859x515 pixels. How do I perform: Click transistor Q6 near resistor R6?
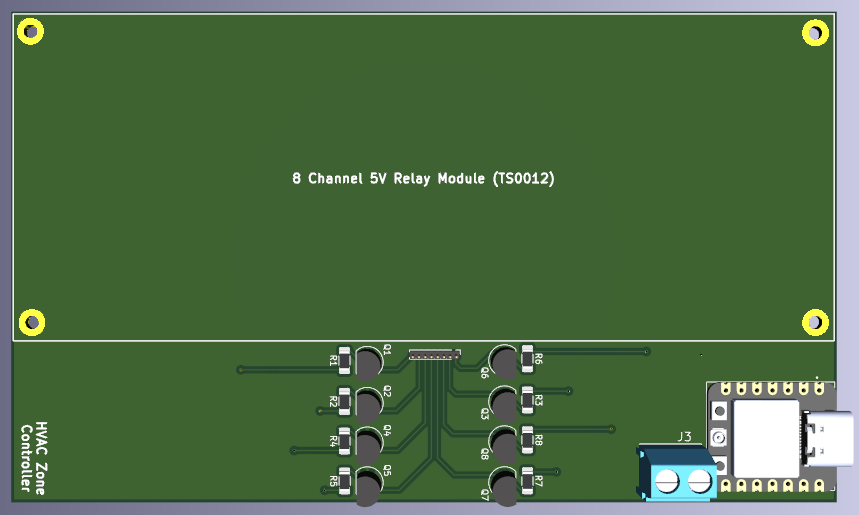(503, 360)
